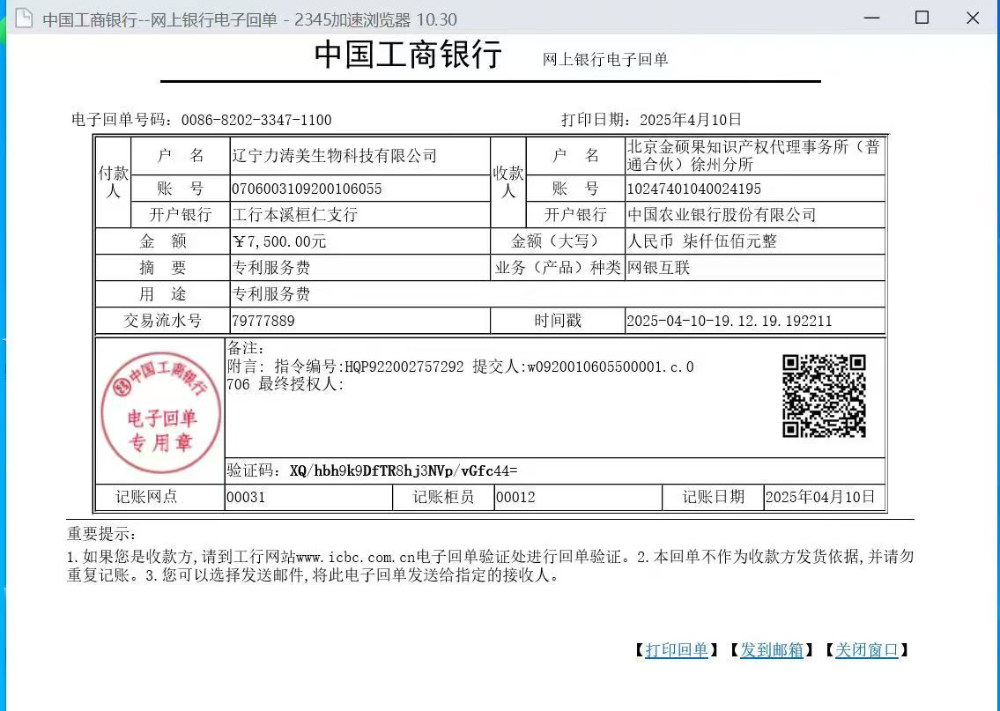
Task: Close the window with the X button
Action: 972,18
